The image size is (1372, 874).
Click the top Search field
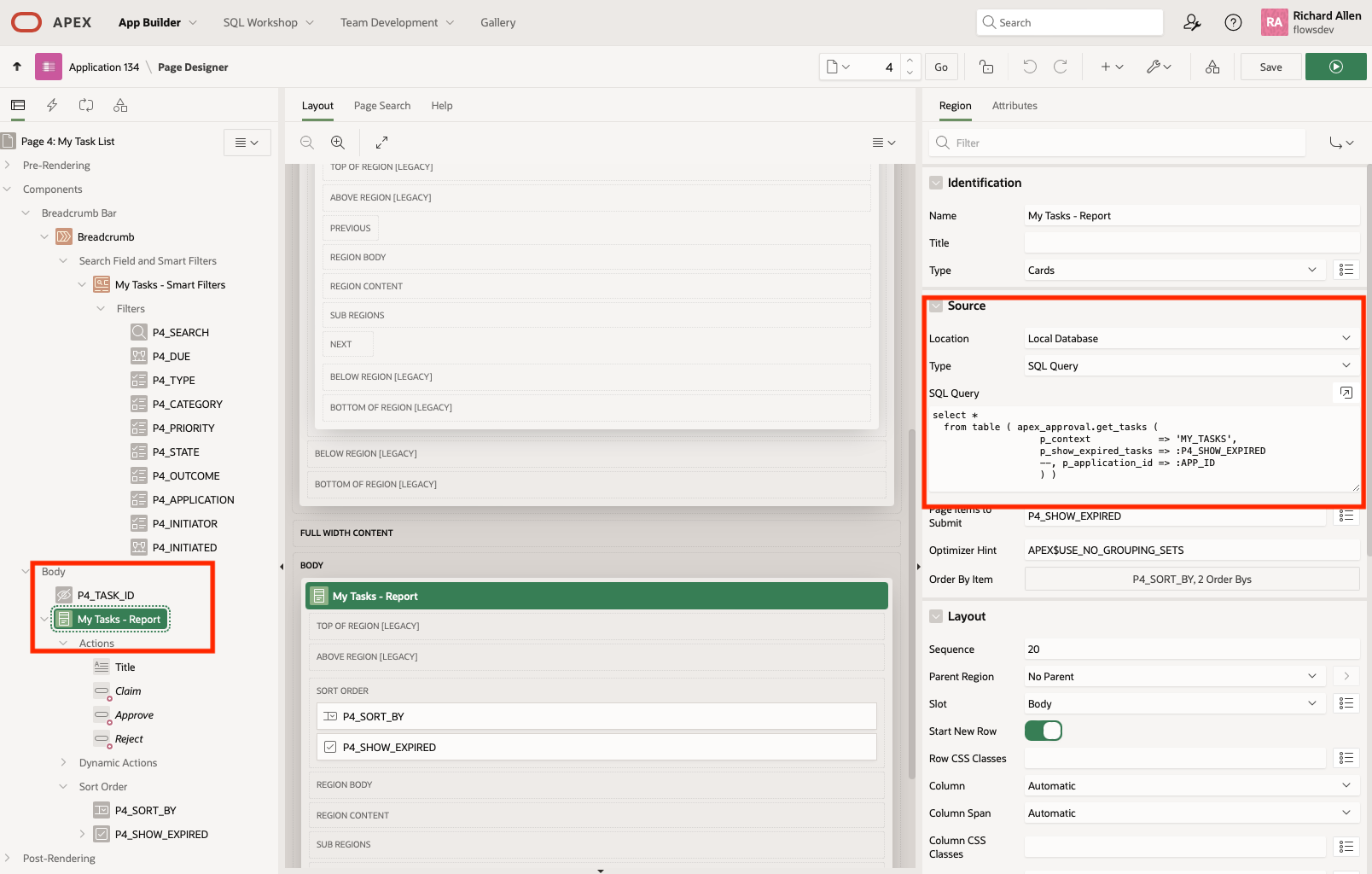pyautogui.click(x=1069, y=22)
